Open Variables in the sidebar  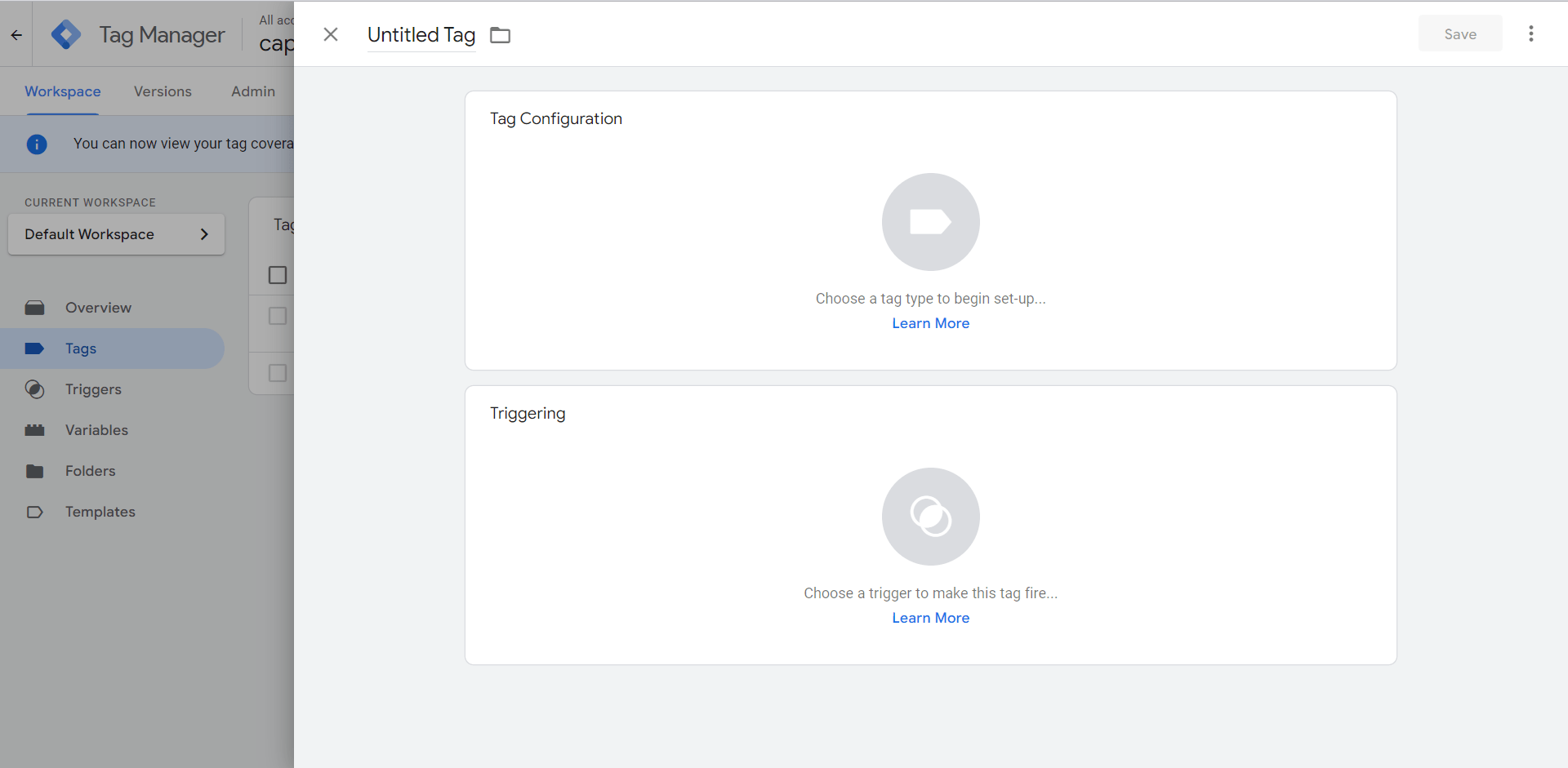click(112, 430)
